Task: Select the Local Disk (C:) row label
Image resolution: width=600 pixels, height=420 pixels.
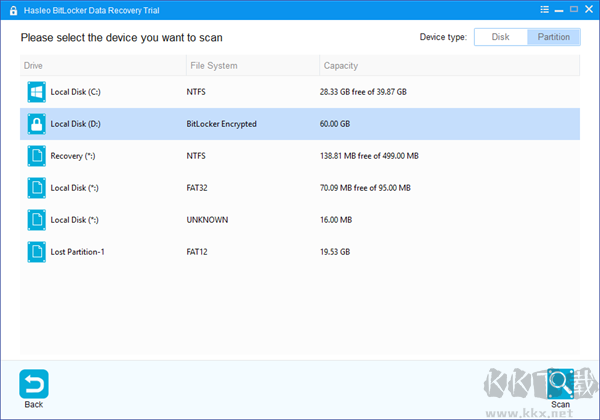Action: pos(75,92)
